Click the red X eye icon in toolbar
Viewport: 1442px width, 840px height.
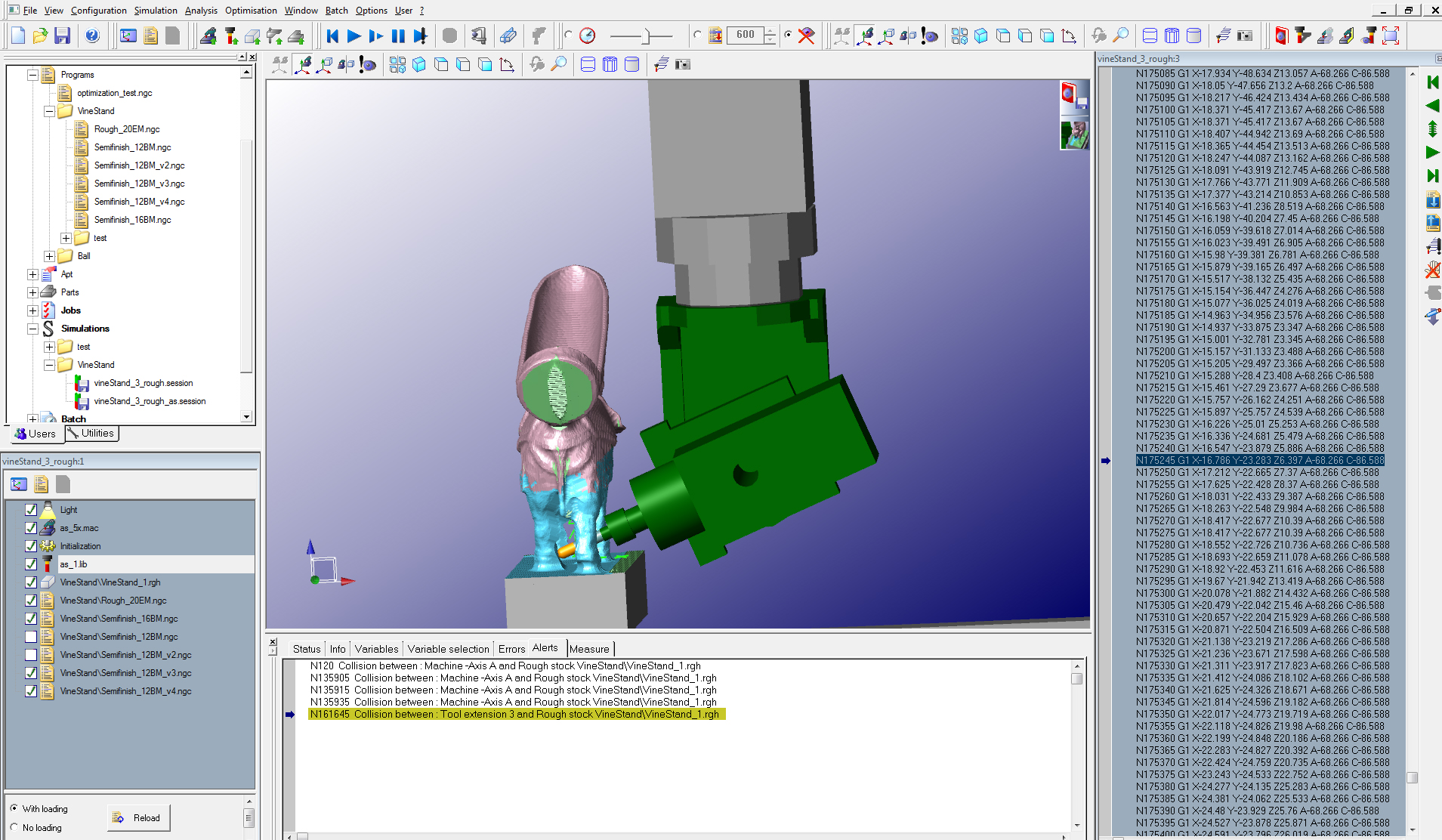click(807, 36)
